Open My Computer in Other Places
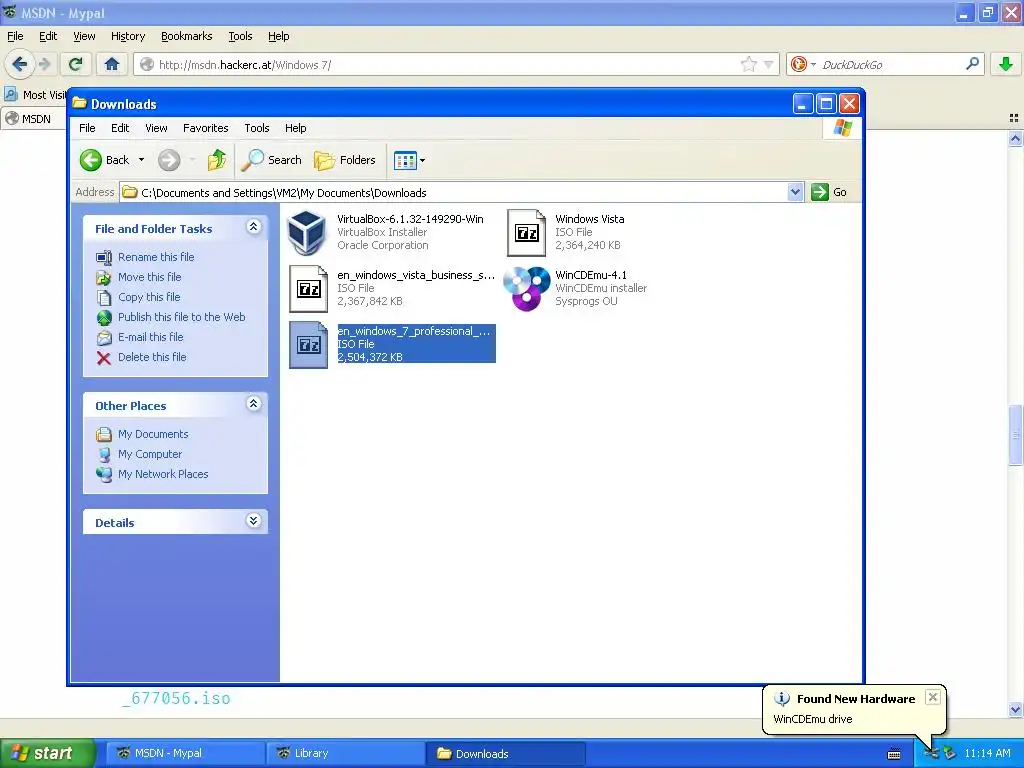 click(150, 454)
